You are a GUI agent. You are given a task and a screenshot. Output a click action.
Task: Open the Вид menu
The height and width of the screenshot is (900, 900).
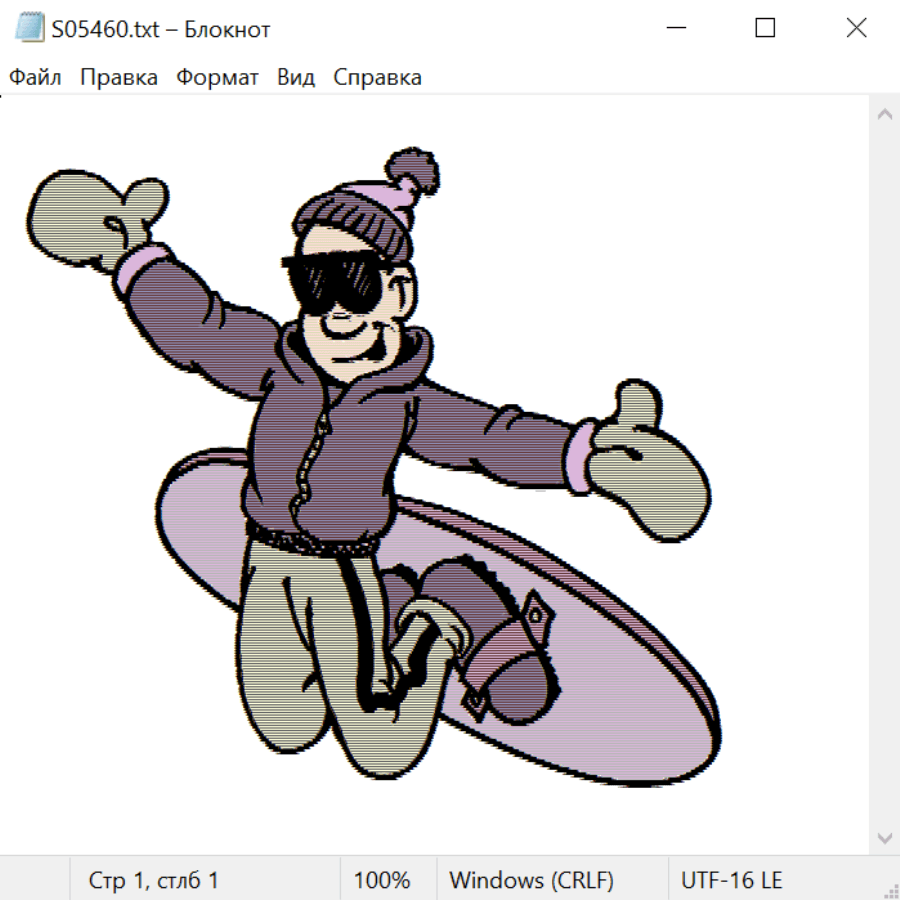296,78
